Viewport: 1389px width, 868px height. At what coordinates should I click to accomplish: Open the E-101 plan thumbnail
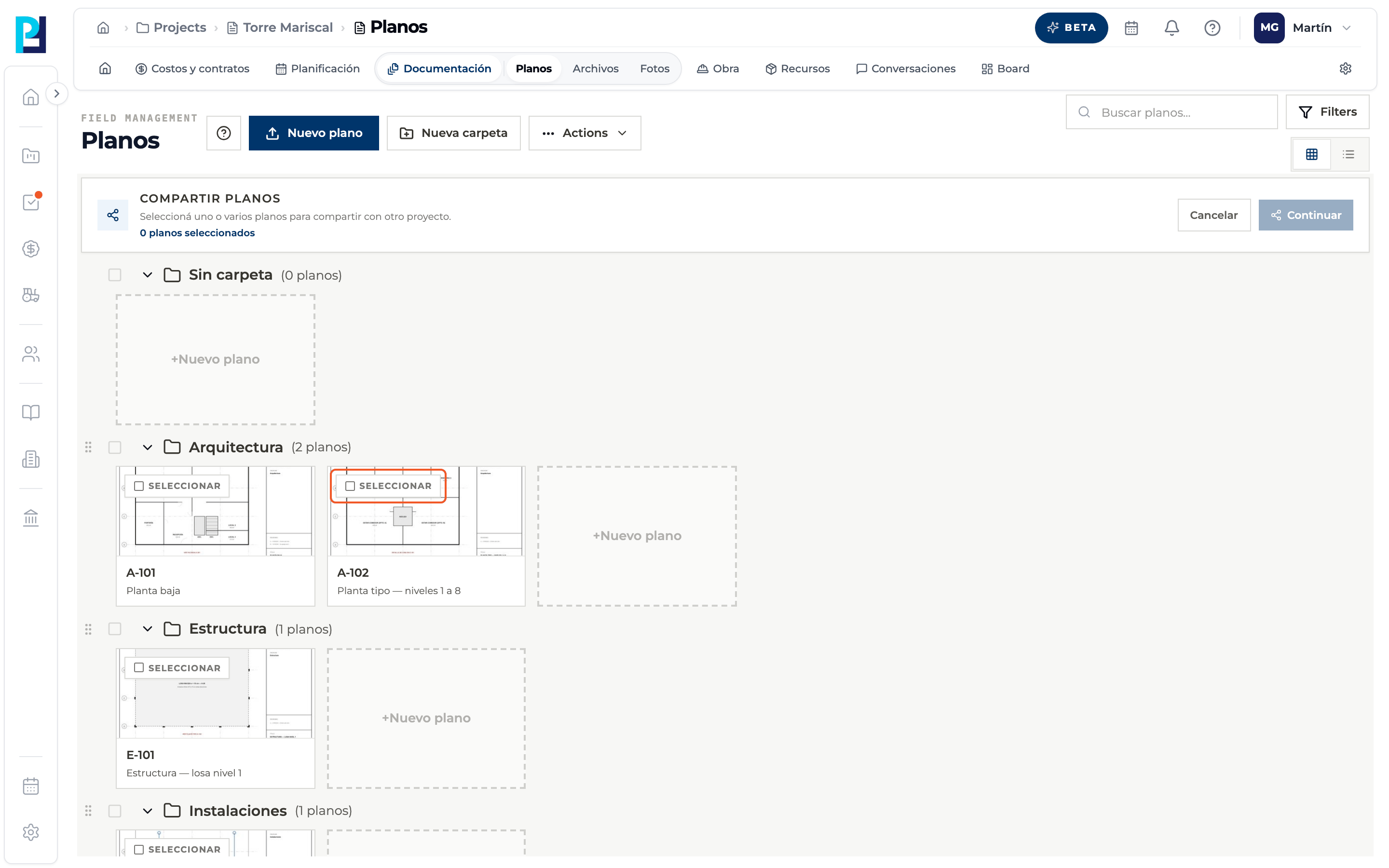[x=215, y=693]
